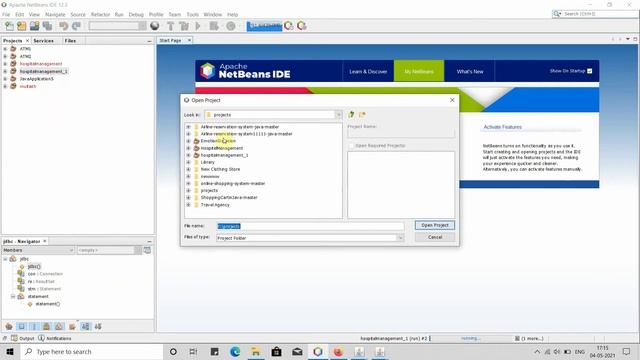Image resolution: width=640 pixels, height=360 pixels.
Task: Open File Explorer from taskbar
Action: point(256,352)
